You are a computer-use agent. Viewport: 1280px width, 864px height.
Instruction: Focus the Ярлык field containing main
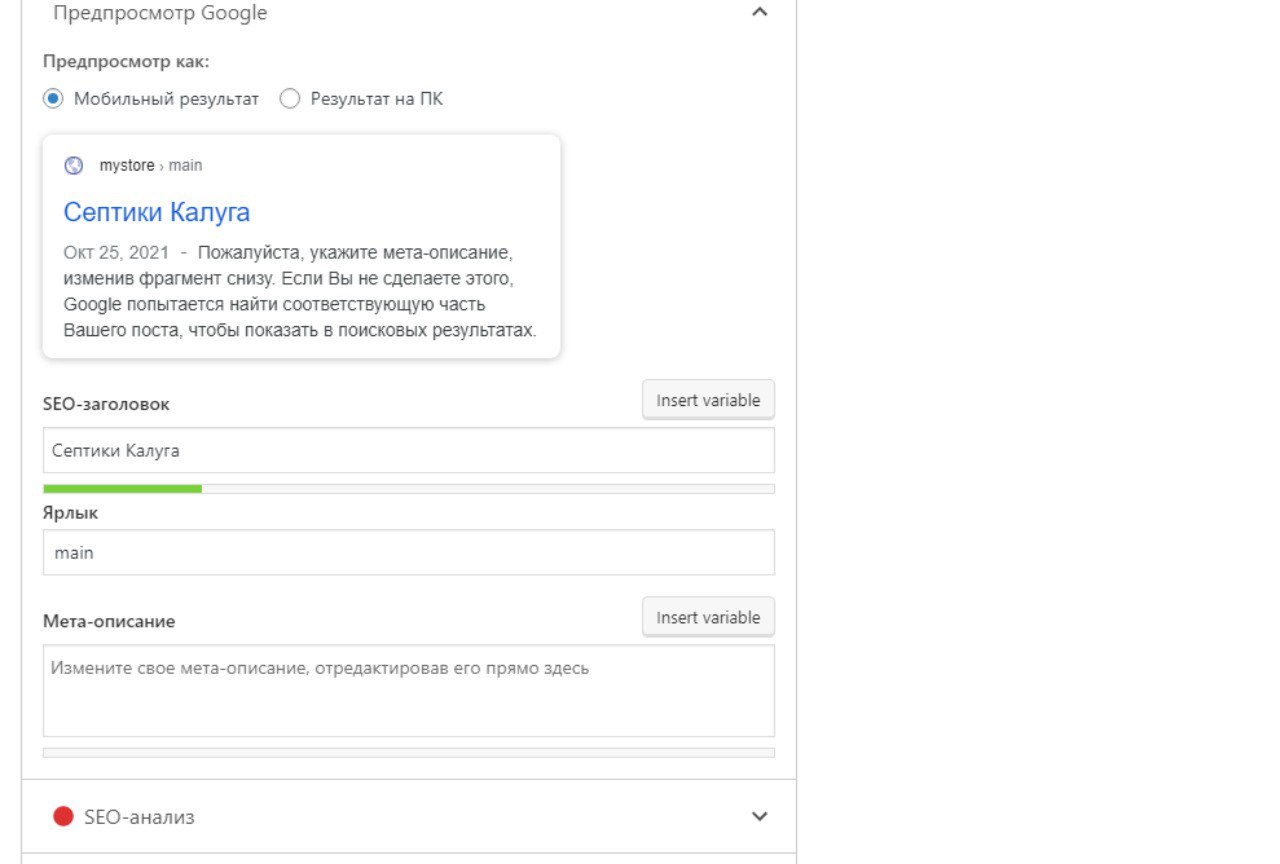click(x=409, y=552)
